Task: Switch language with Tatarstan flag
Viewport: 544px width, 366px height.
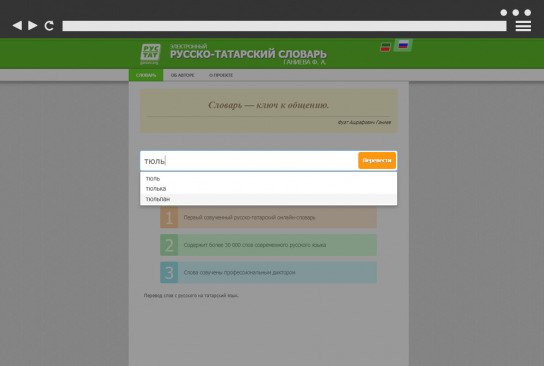Action: [x=385, y=47]
